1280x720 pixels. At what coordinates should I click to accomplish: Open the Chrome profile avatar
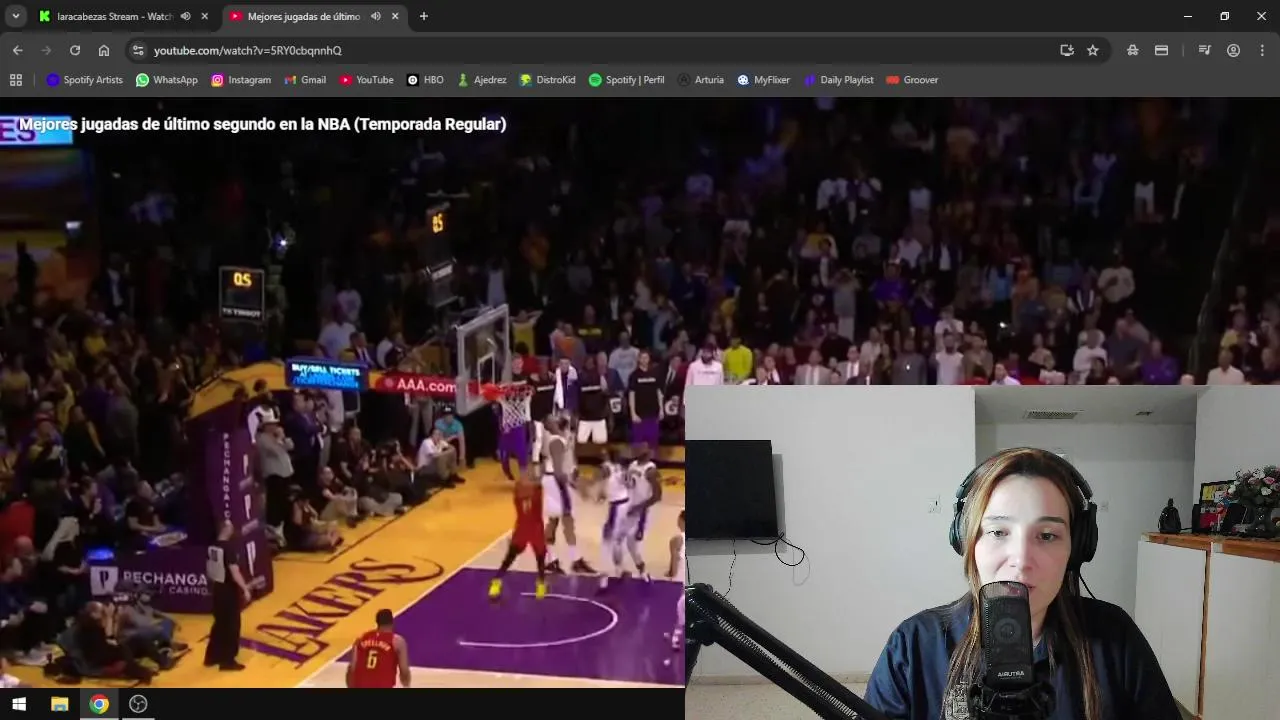pyautogui.click(x=1234, y=50)
